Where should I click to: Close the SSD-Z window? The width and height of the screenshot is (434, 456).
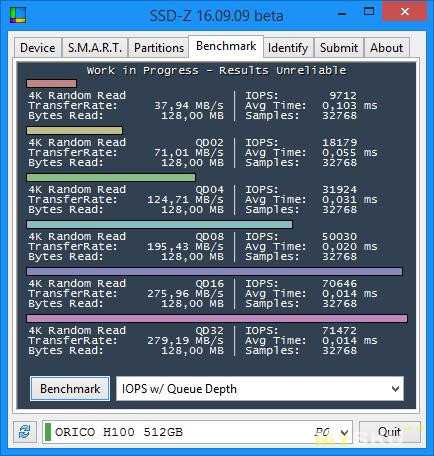pyautogui.click(x=404, y=12)
